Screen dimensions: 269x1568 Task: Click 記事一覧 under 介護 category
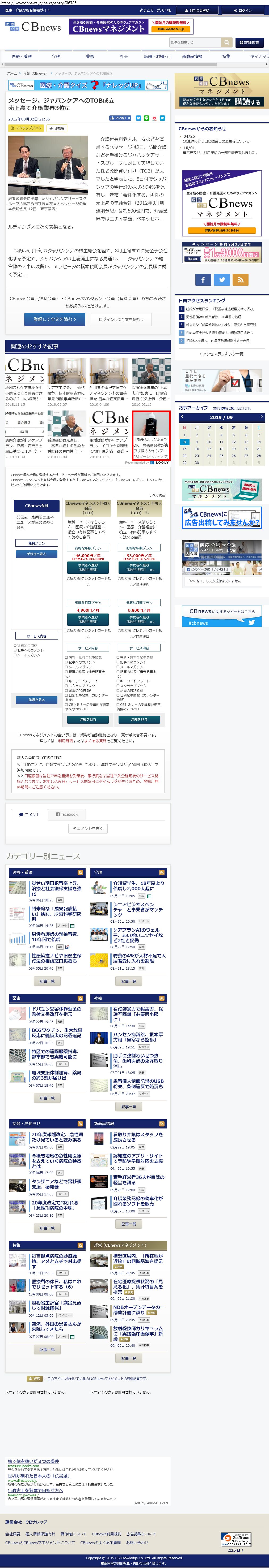(x=129, y=981)
